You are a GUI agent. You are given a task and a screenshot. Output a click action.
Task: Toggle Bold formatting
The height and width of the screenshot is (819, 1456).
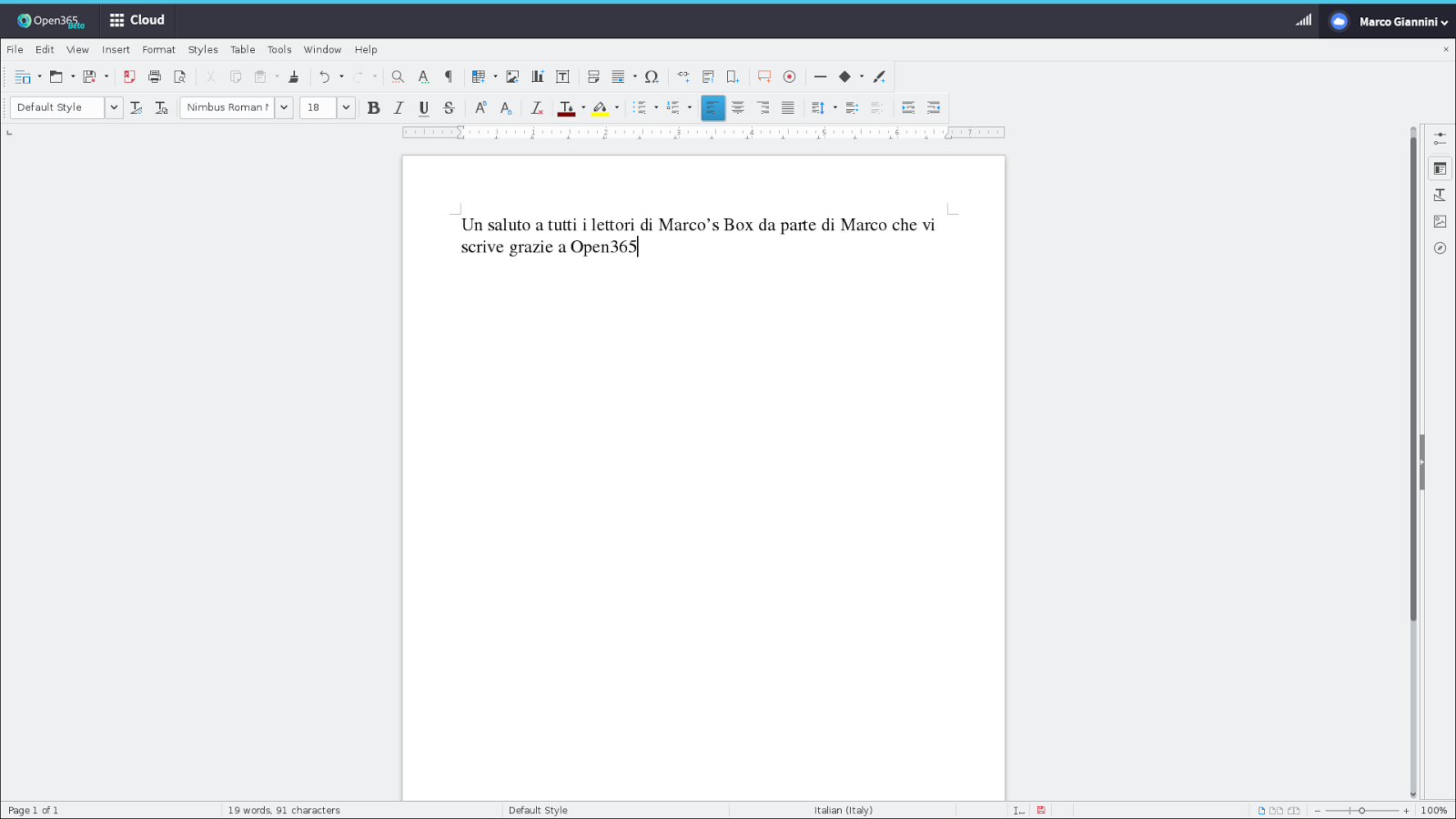click(373, 108)
